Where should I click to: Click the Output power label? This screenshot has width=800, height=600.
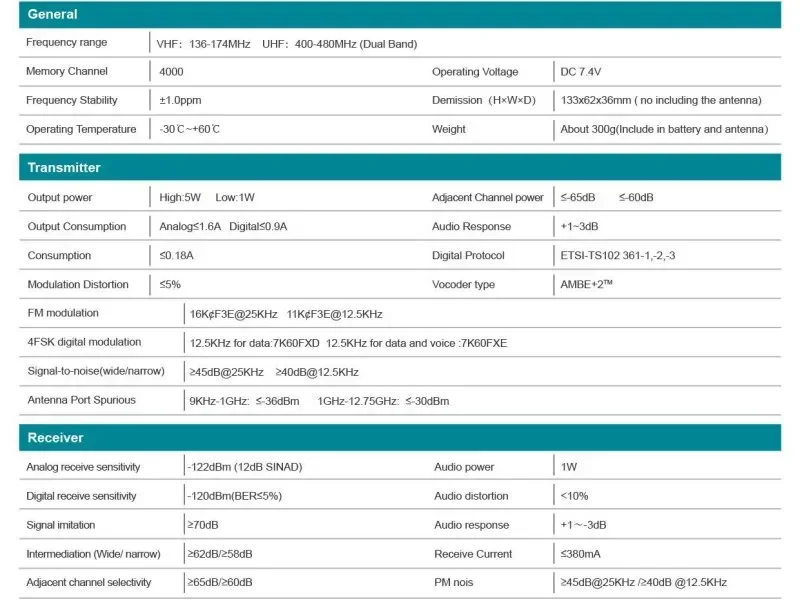[60, 197]
